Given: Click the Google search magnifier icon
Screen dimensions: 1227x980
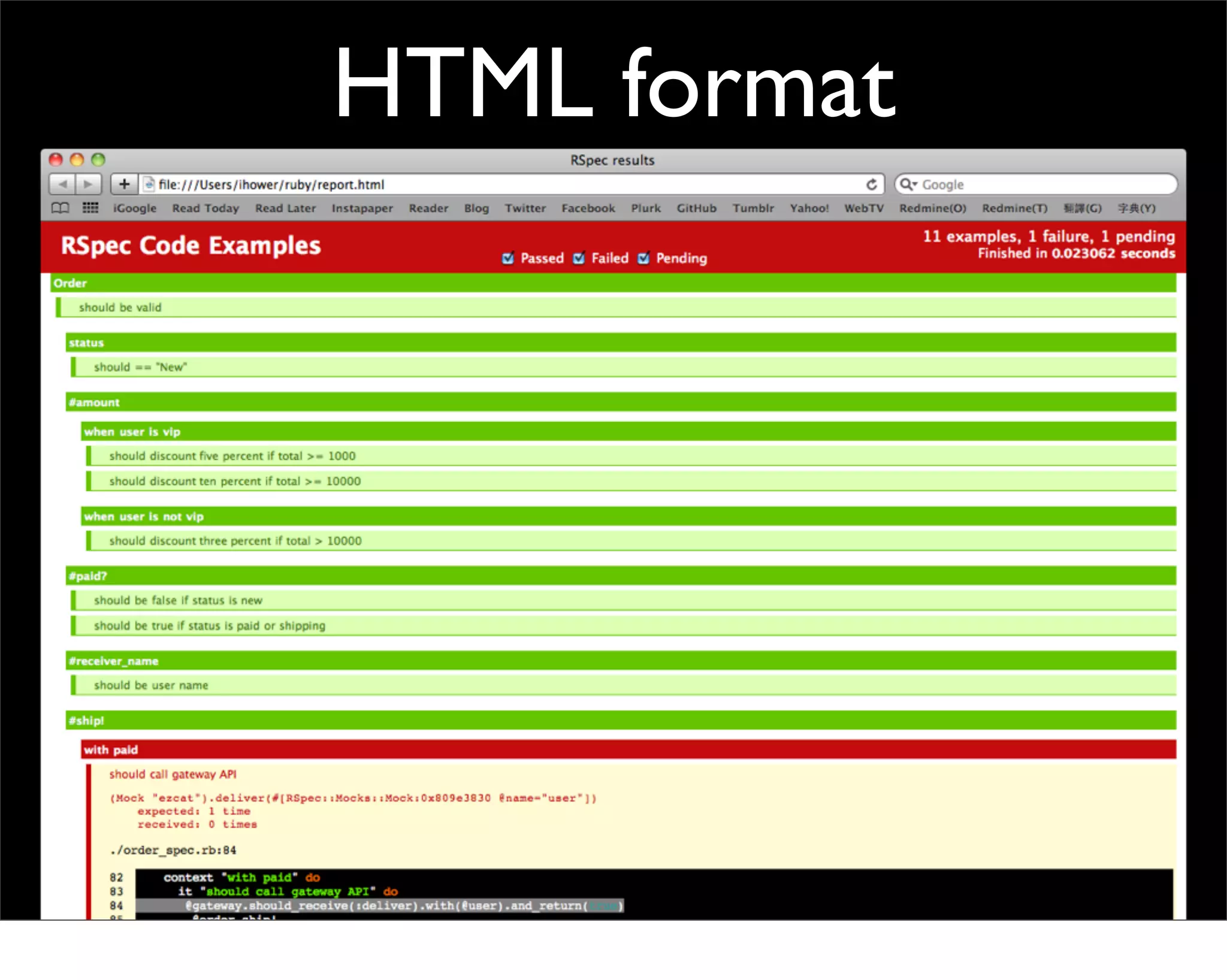Looking at the screenshot, I should point(908,184).
